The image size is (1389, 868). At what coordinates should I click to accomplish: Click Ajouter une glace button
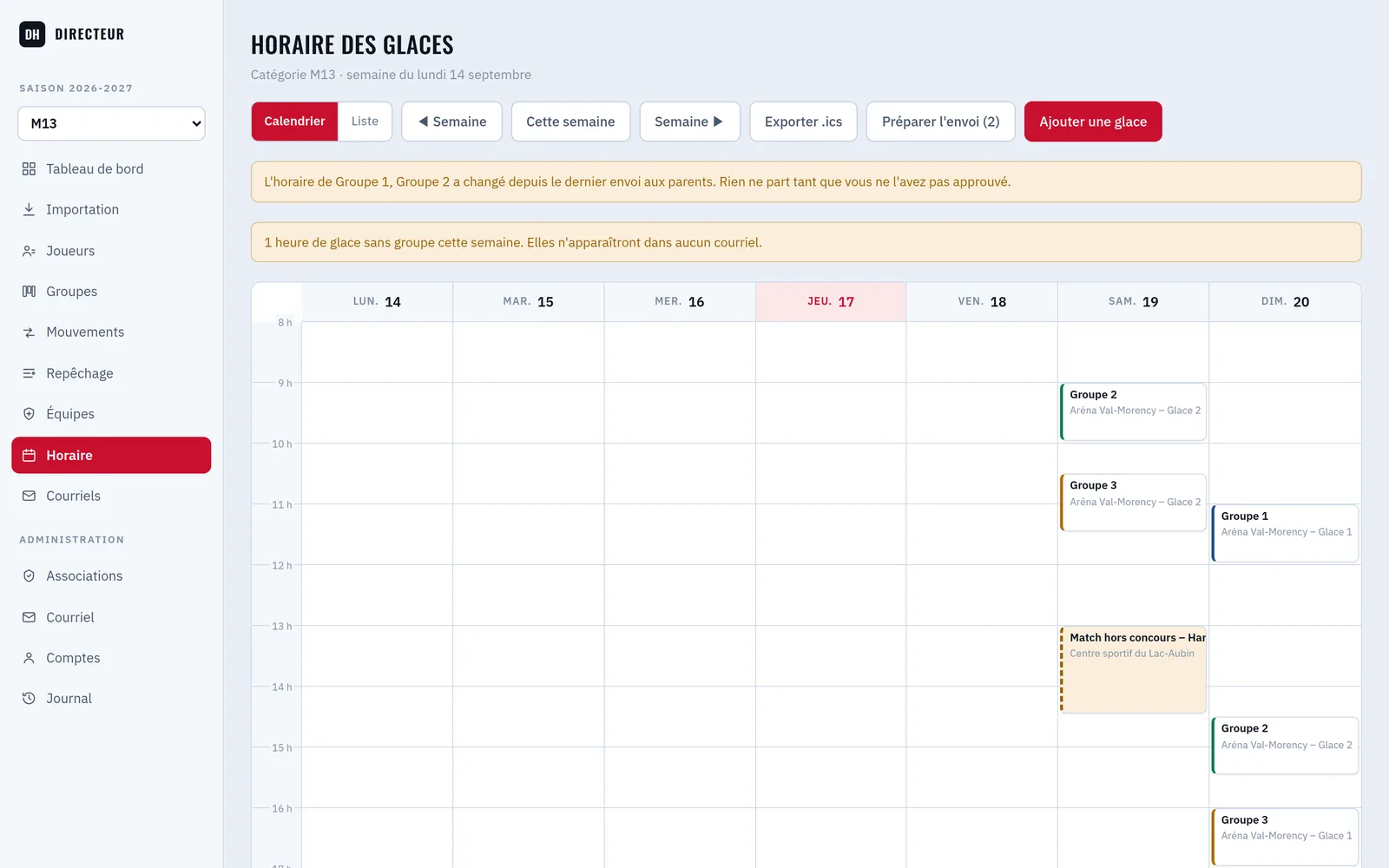coord(1093,122)
